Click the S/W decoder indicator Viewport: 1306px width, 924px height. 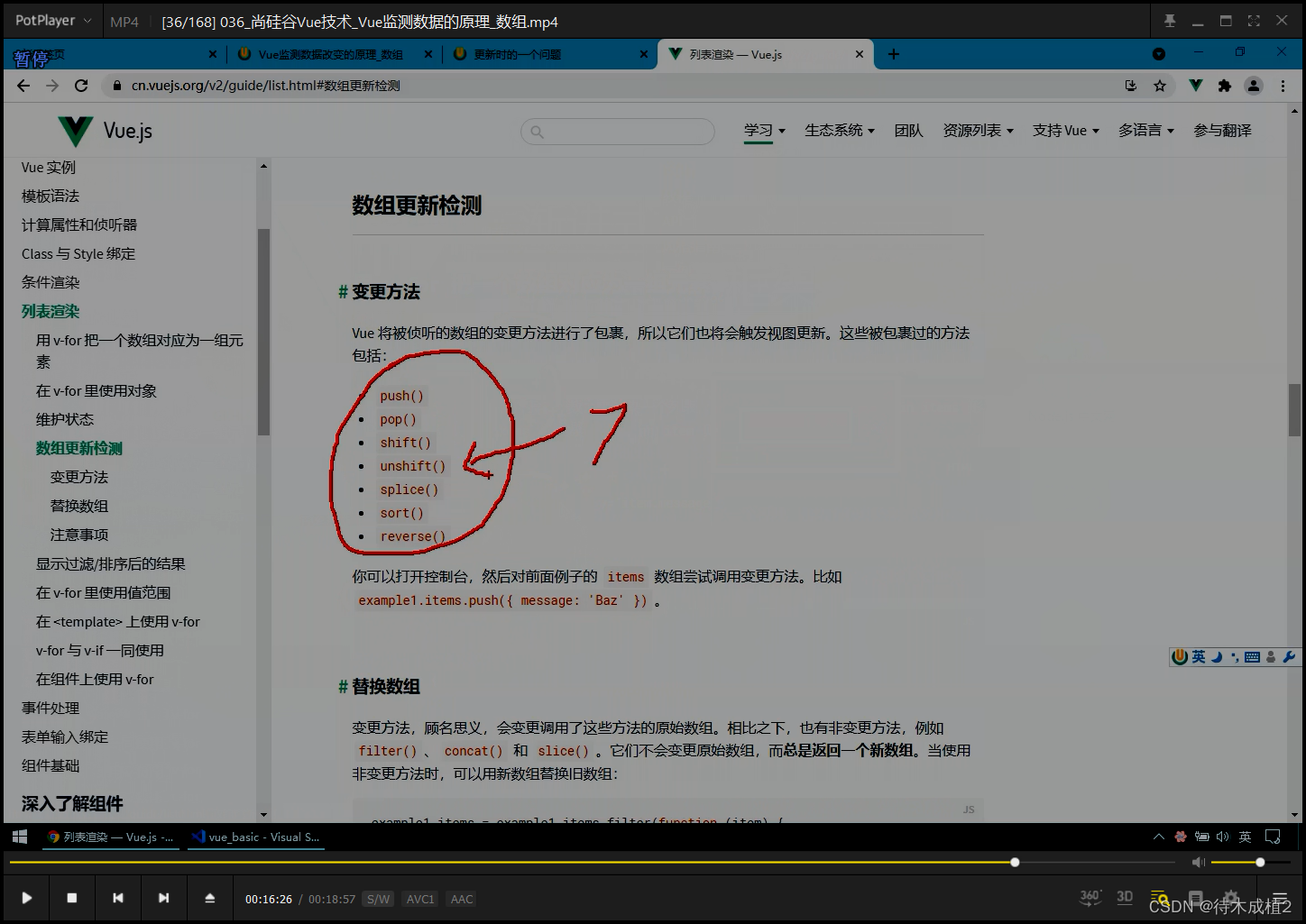pos(379,899)
